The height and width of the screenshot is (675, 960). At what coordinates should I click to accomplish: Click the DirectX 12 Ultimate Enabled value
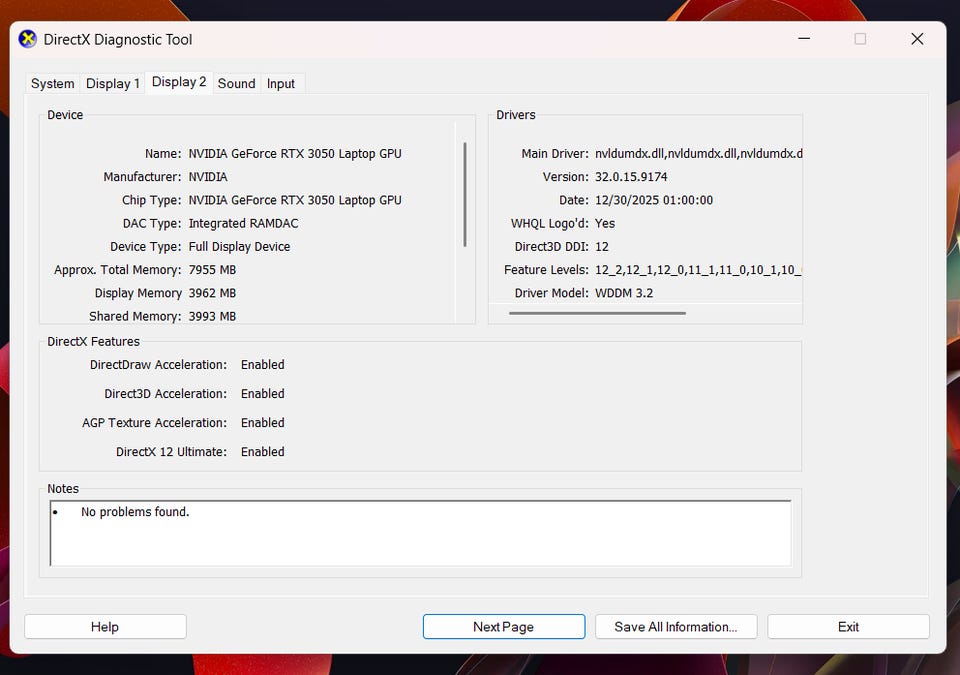pyautogui.click(x=263, y=452)
